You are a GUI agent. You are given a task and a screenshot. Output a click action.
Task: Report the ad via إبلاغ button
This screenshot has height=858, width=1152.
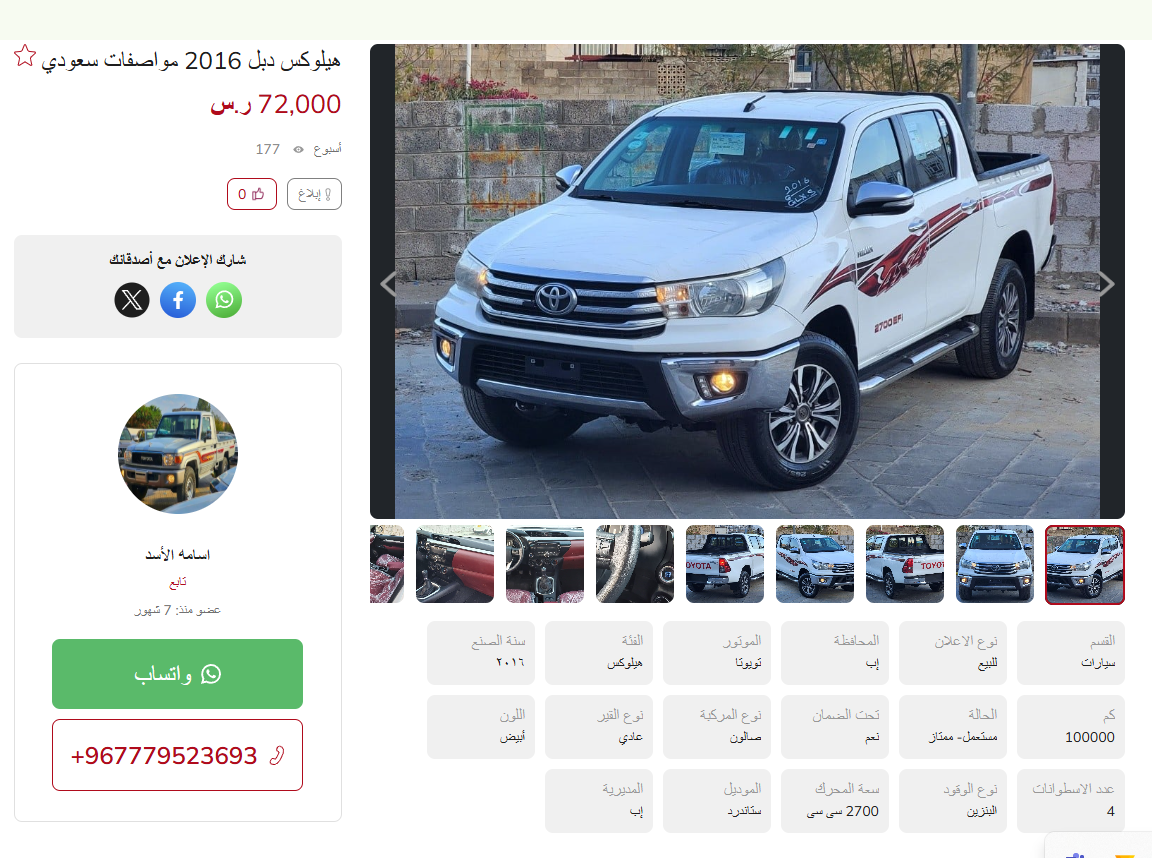[x=314, y=194]
